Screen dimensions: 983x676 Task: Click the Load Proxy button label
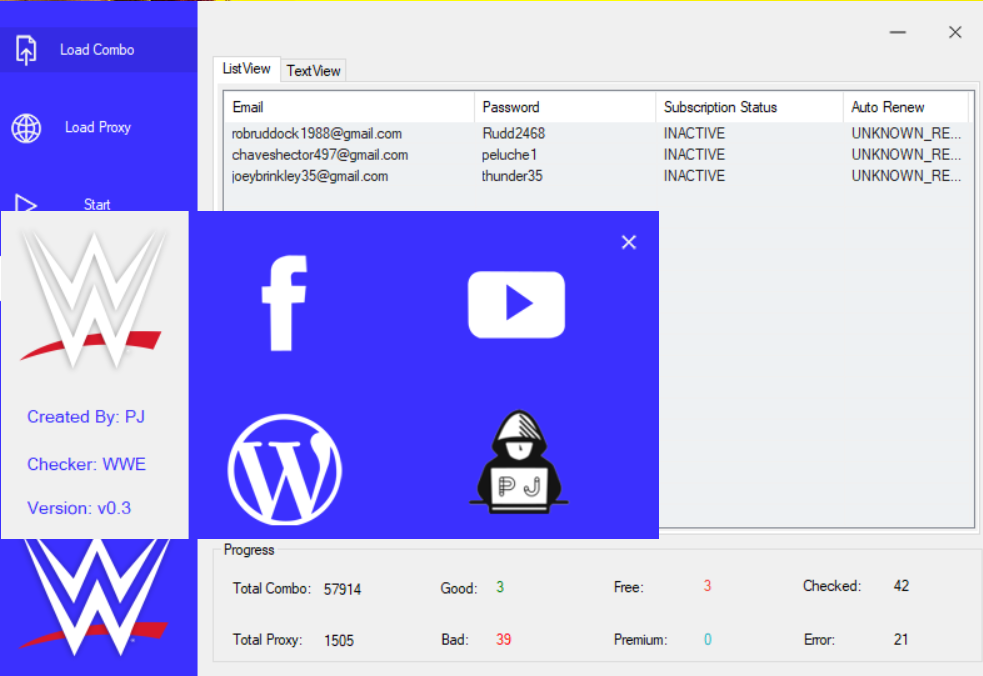(x=98, y=127)
